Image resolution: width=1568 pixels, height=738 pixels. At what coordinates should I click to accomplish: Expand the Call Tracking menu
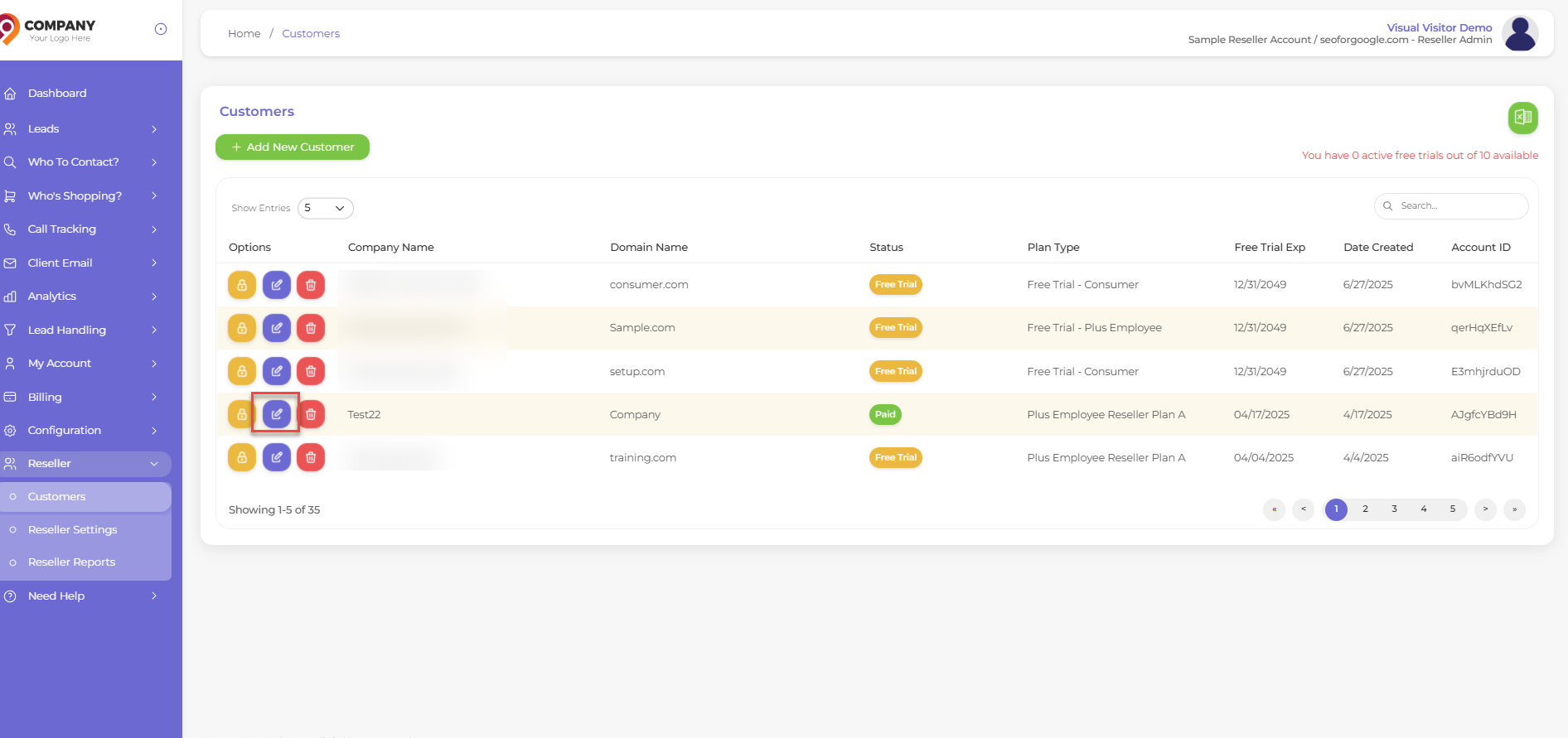(x=83, y=229)
